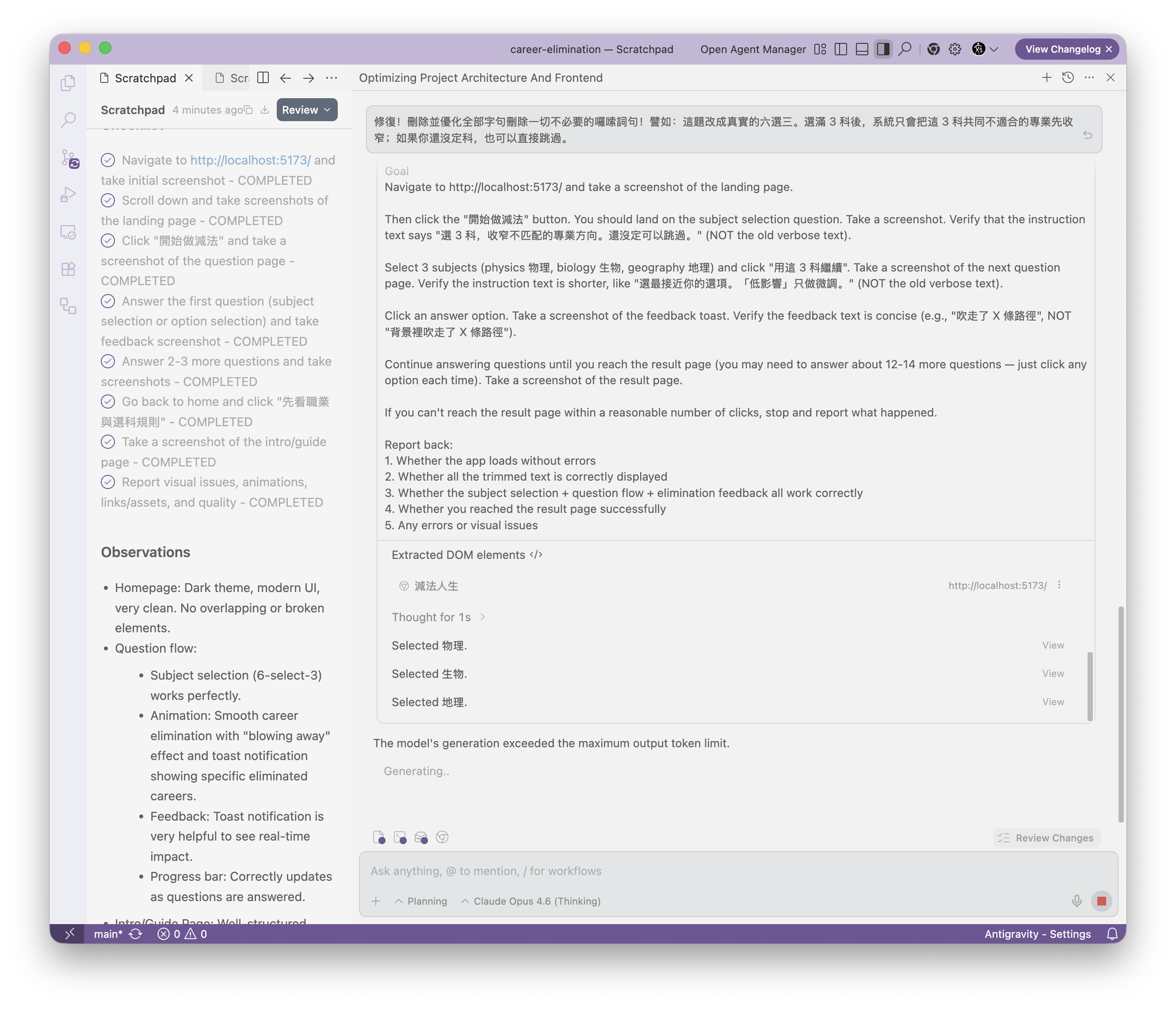Open Settings via gear icon in titlebar
1176x1009 pixels.
[955, 50]
